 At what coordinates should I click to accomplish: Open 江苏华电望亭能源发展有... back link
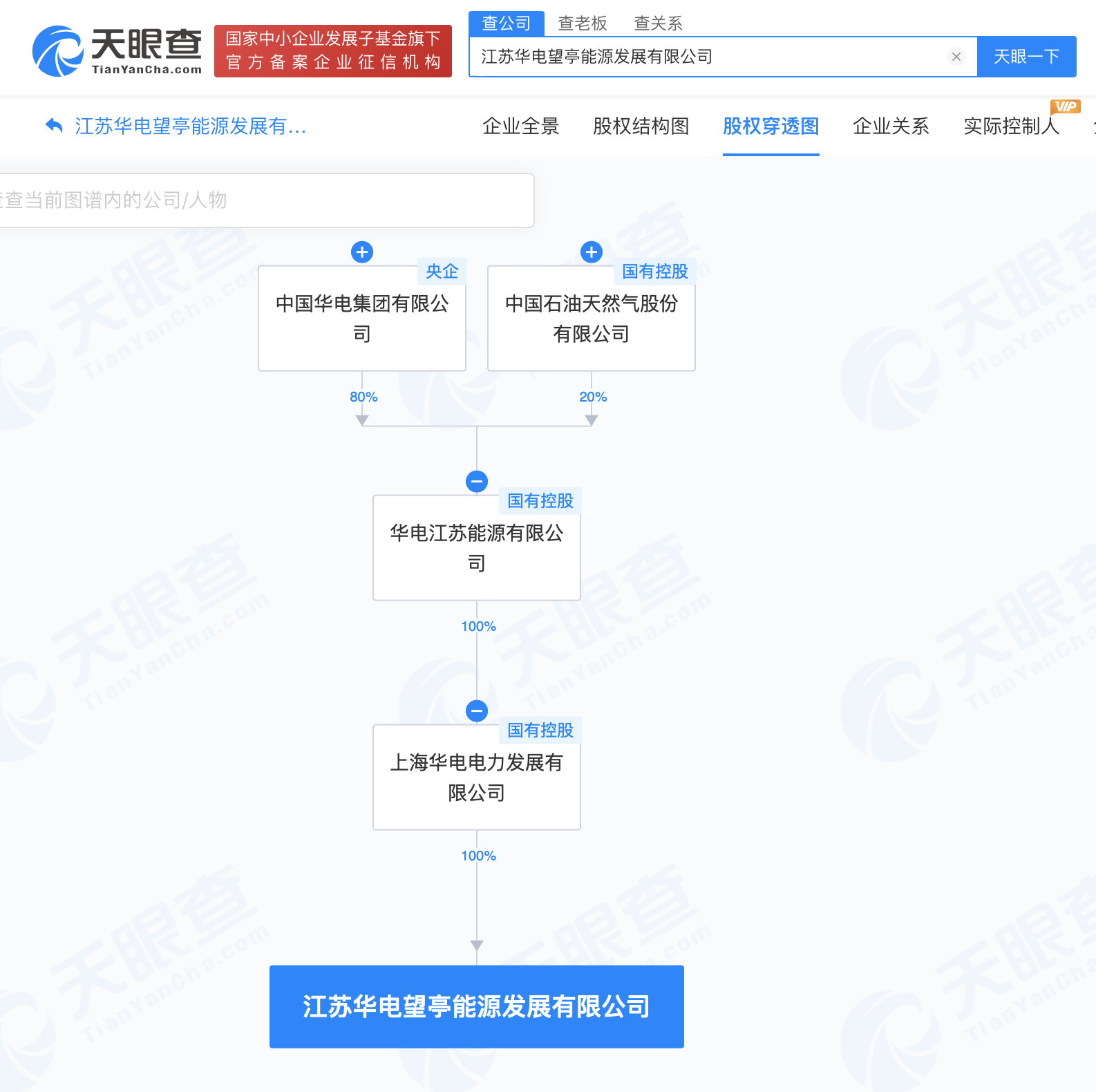[x=190, y=126]
